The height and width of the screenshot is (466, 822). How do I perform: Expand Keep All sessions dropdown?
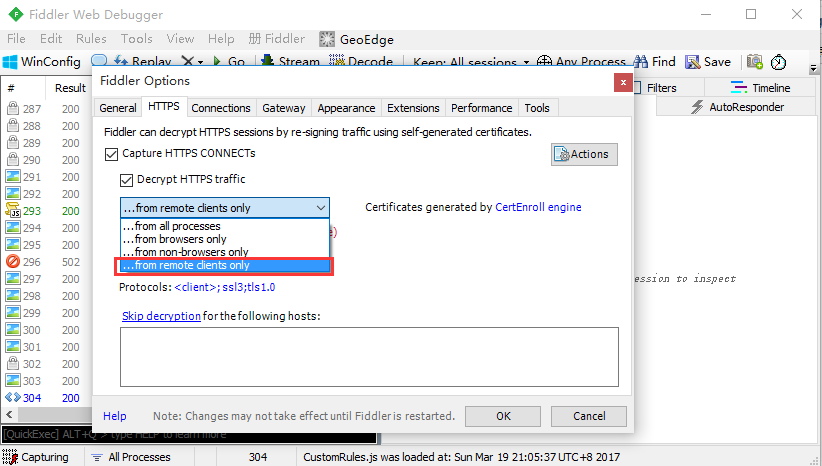pos(526,62)
